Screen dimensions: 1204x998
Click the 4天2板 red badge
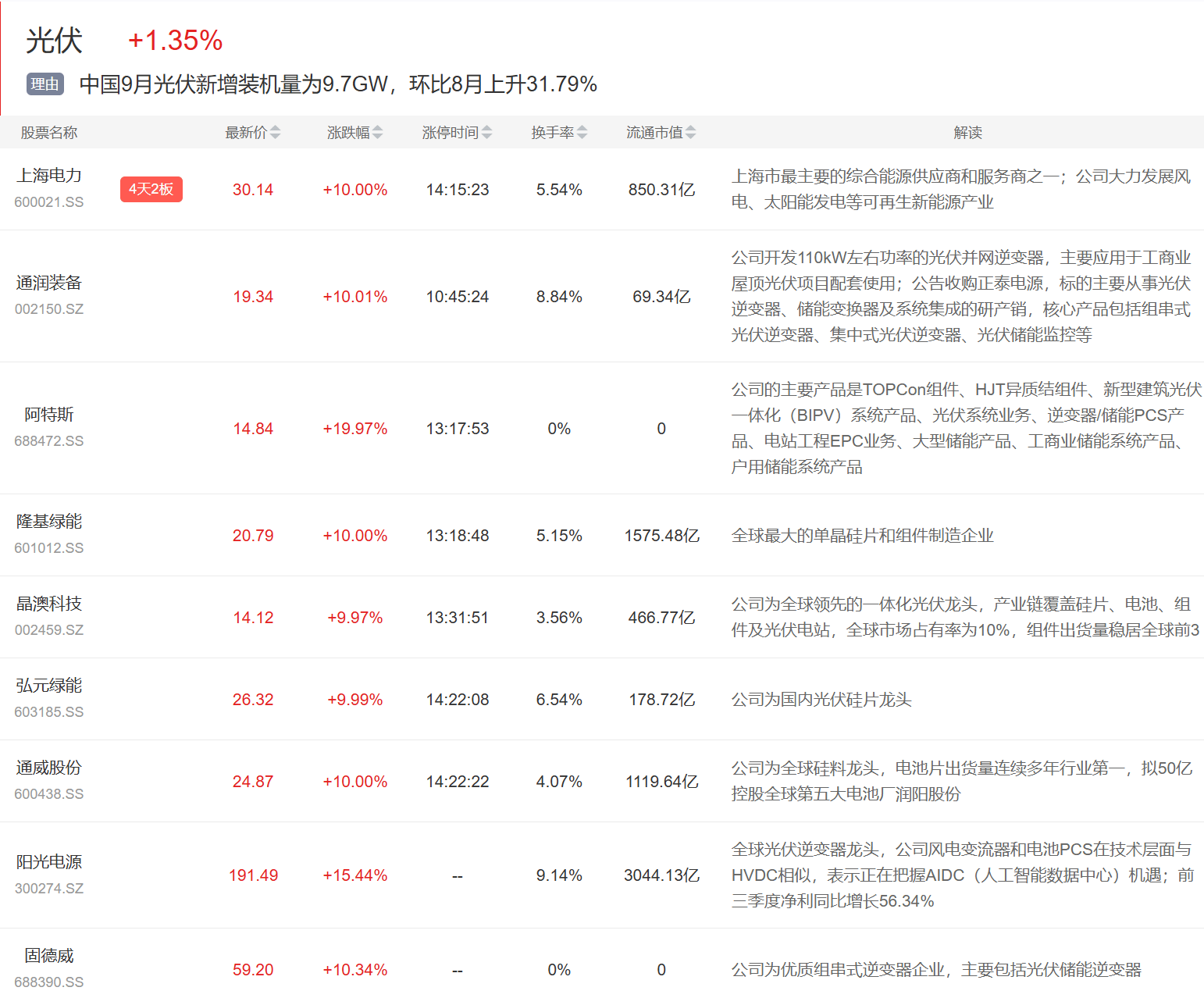point(151,189)
